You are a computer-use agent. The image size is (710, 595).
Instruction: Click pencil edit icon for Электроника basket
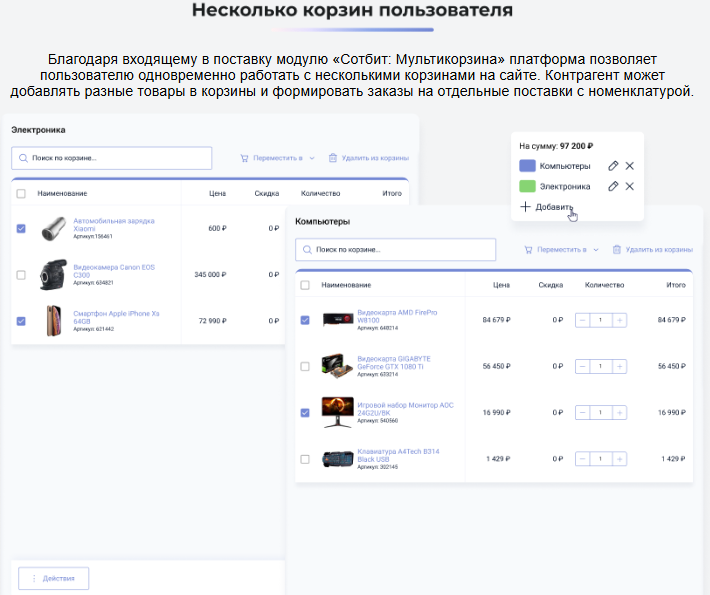pos(613,186)
